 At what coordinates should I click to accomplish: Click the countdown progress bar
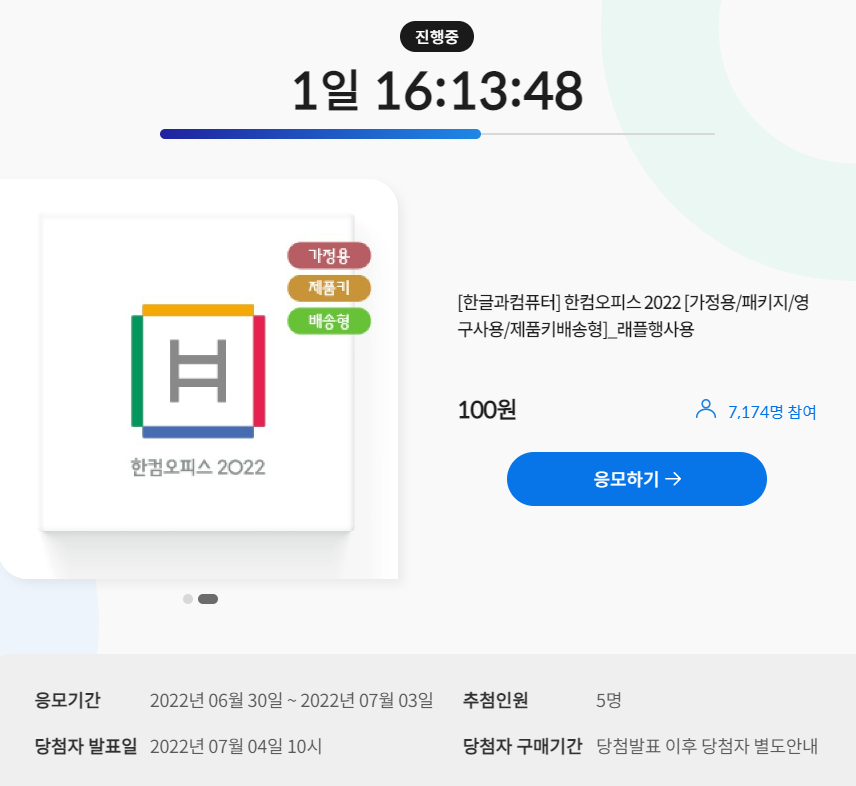pyautogui.click(x=437, y=133)
